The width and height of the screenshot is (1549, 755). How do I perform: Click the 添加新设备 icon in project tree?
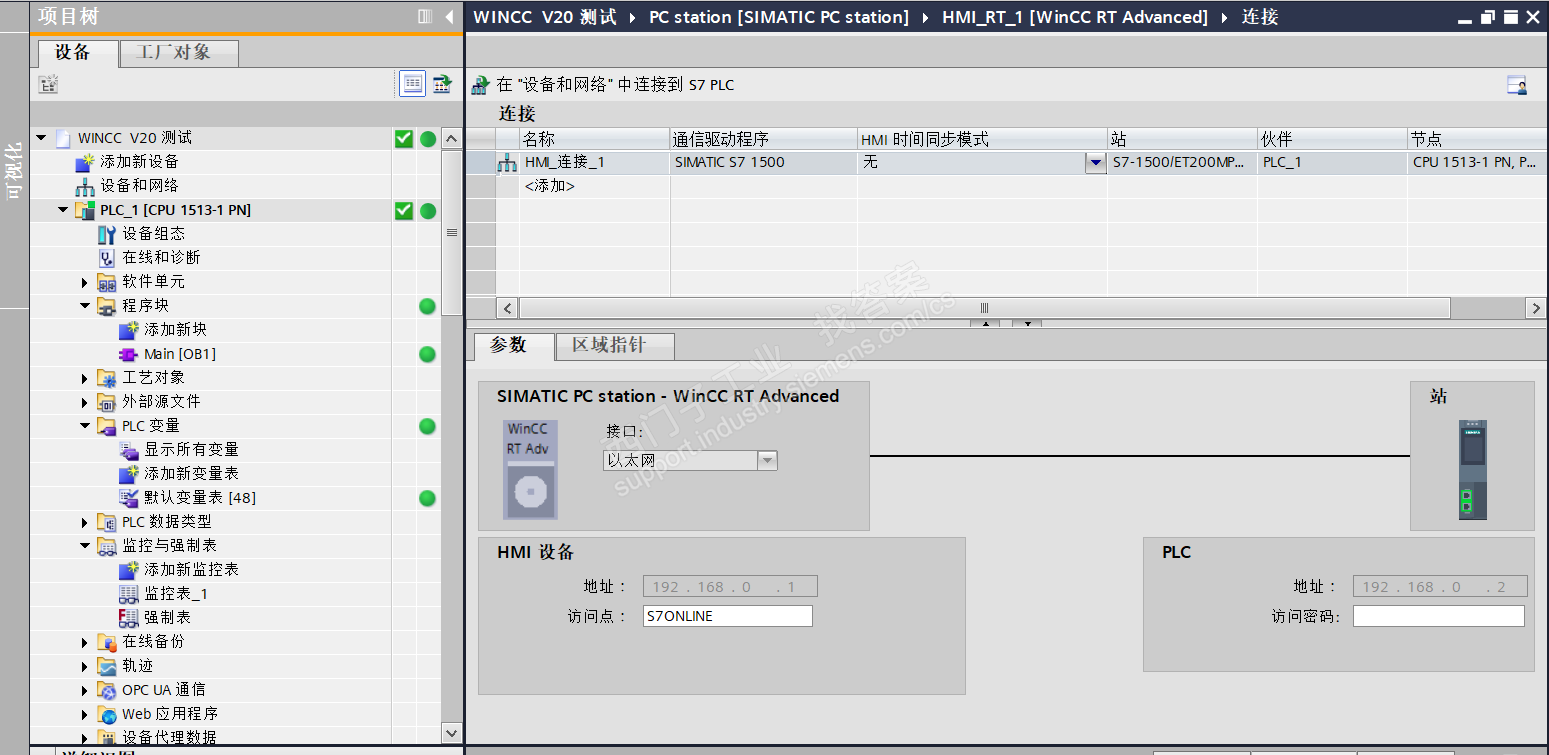(86, 162)
